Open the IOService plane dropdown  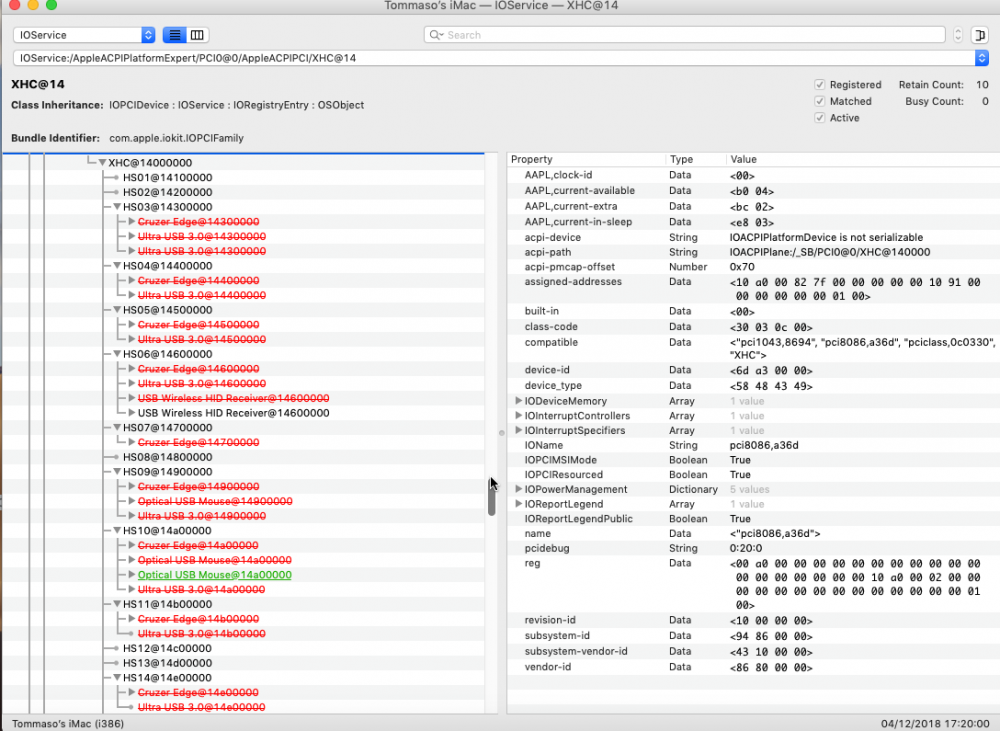[x=84, y=35]
